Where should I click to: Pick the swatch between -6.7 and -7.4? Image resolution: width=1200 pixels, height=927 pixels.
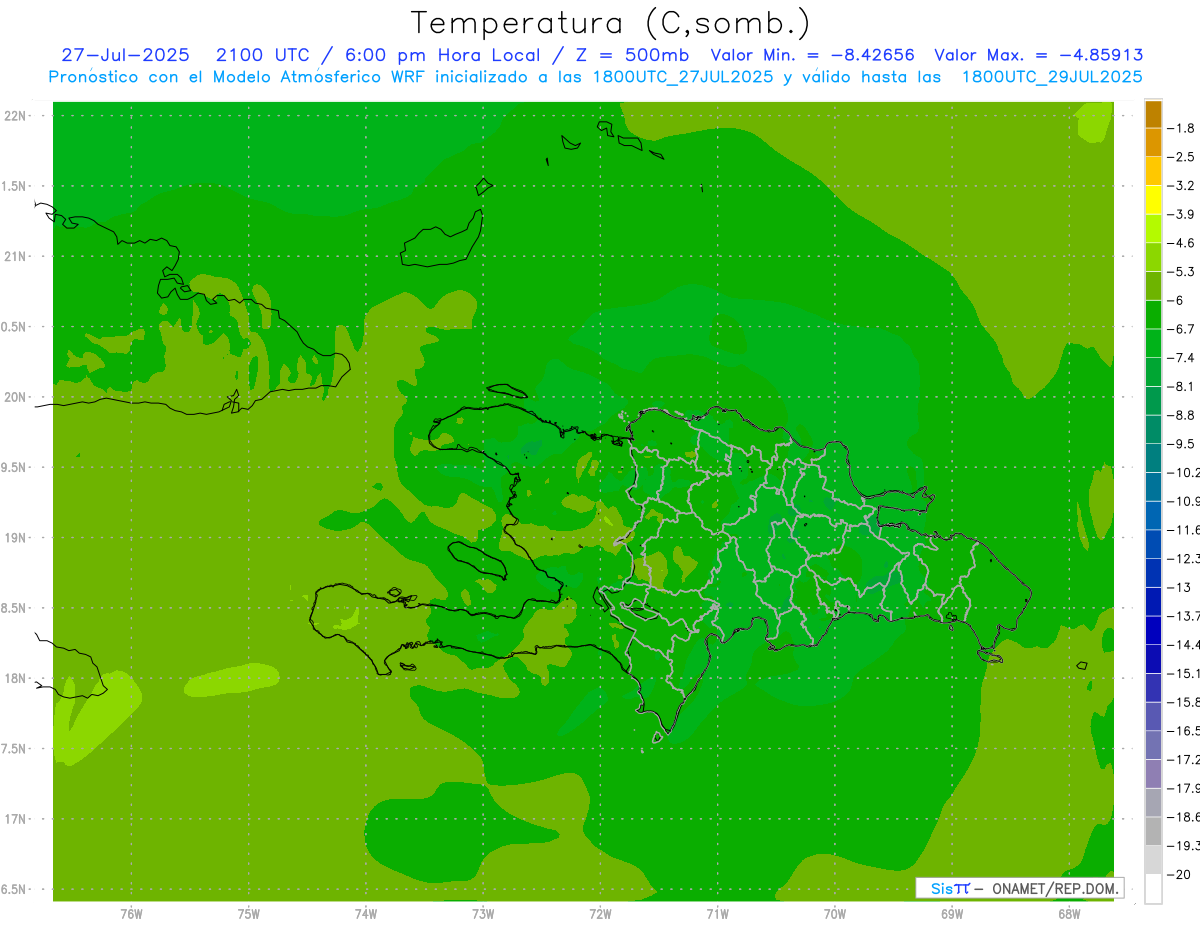(1153, 343)
